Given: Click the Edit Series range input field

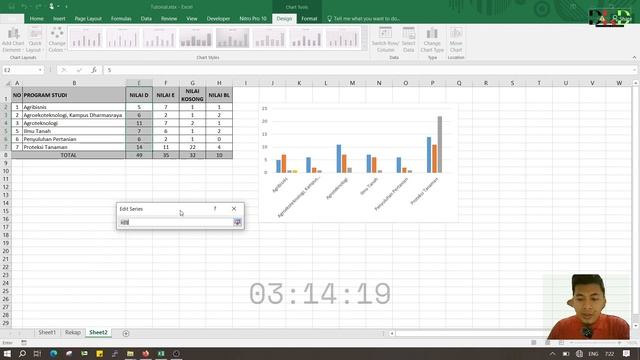Looking at the screenshot, I should [x=176, y=222].
